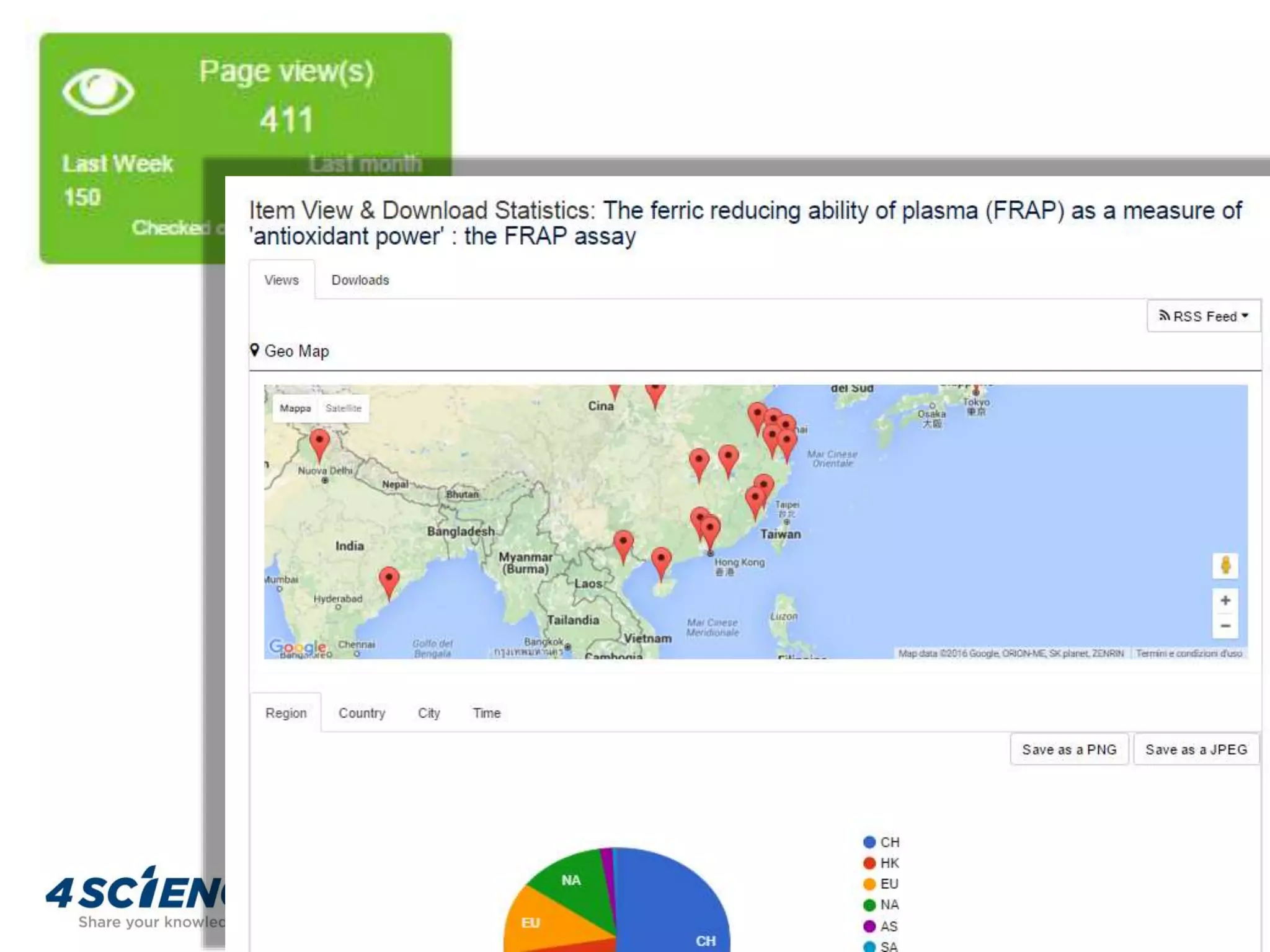Open Termini e condizioni d'uso link
Viewport: 1270px width, 952px height.
(x=1189, y=653)
